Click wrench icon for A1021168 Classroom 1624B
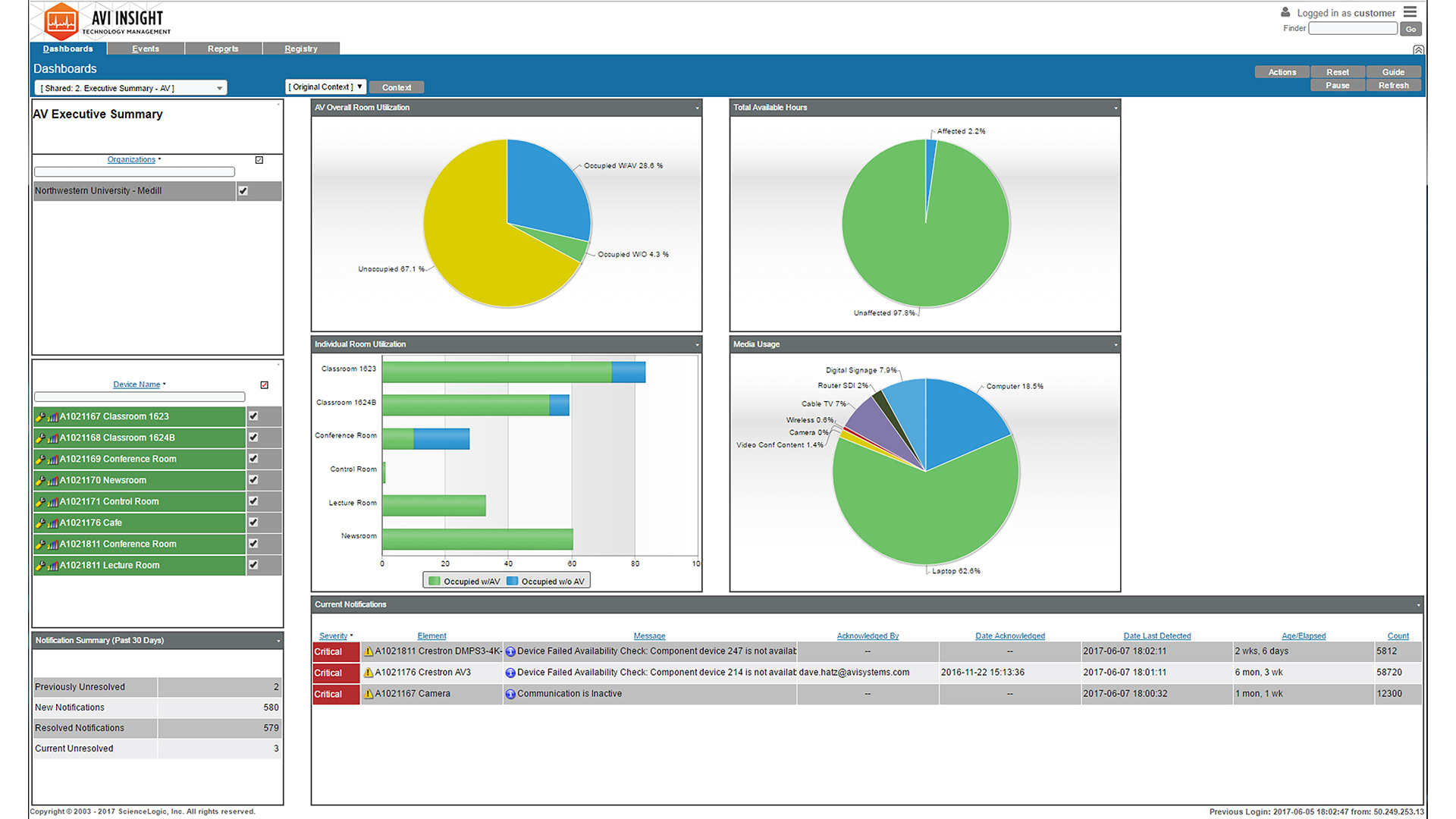 tap(40, 438)
